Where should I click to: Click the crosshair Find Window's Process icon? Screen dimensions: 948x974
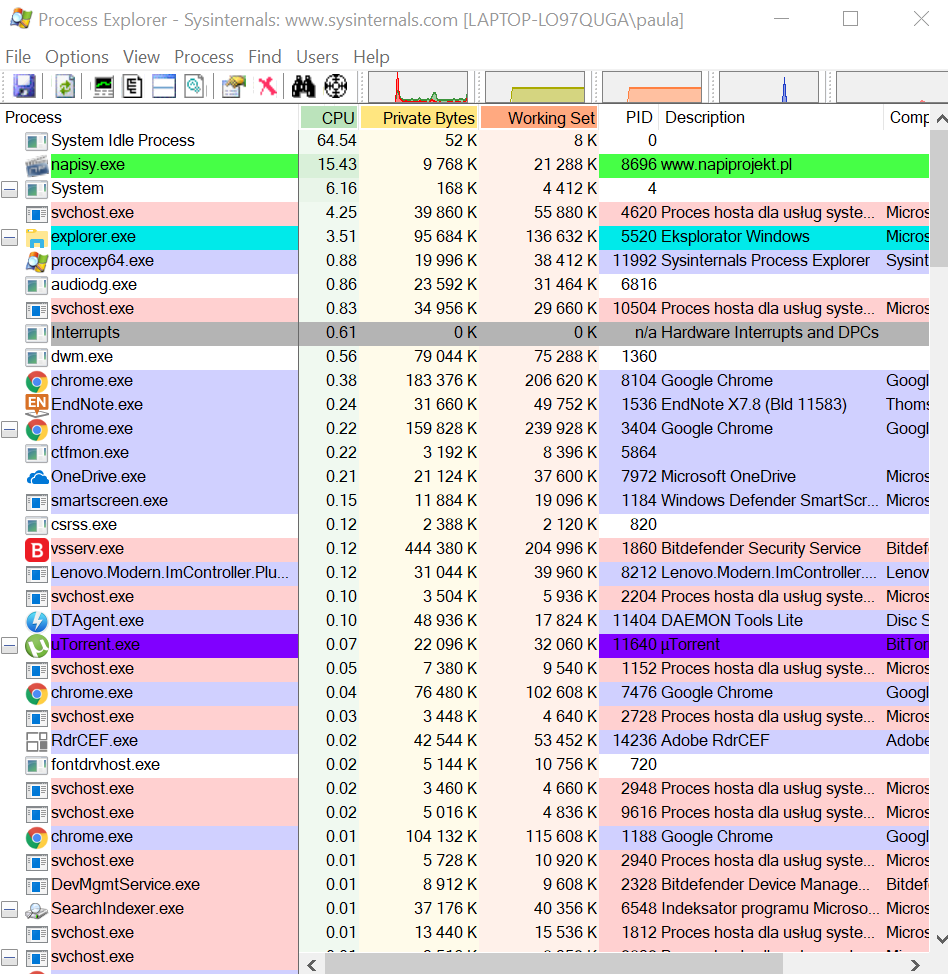point(336,86)
